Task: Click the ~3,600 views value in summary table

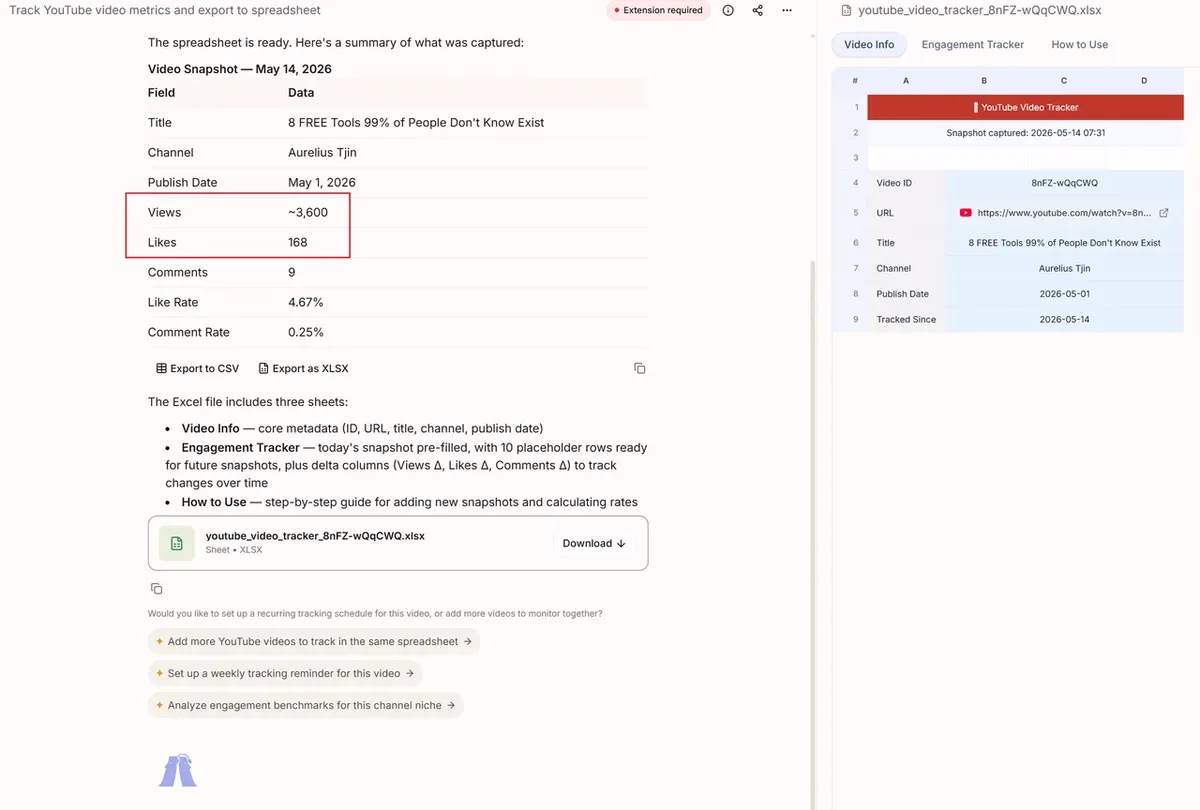Action: pyautogui.click(x=308, y=212)
